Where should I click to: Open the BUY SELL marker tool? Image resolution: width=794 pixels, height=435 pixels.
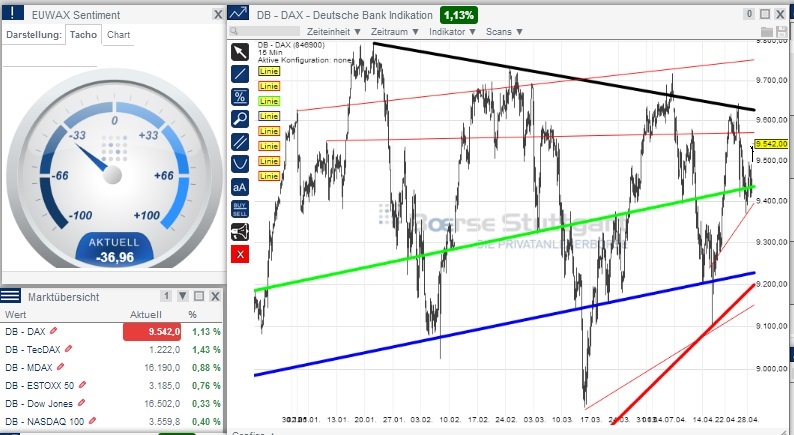[x=240, y=209]
